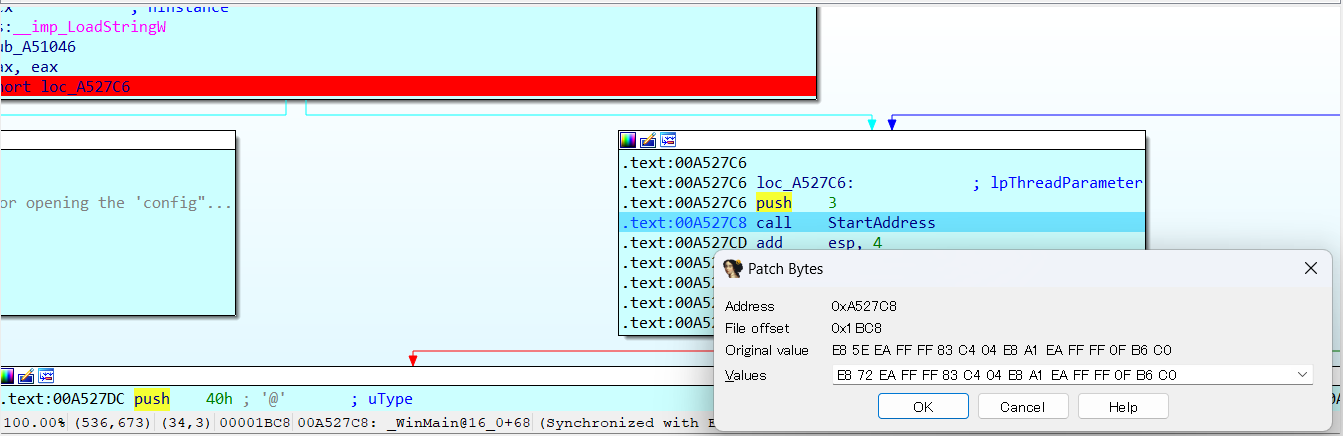Open Help for Patch Bytes
This screenshot has width=1343, height=436.
1122,406
